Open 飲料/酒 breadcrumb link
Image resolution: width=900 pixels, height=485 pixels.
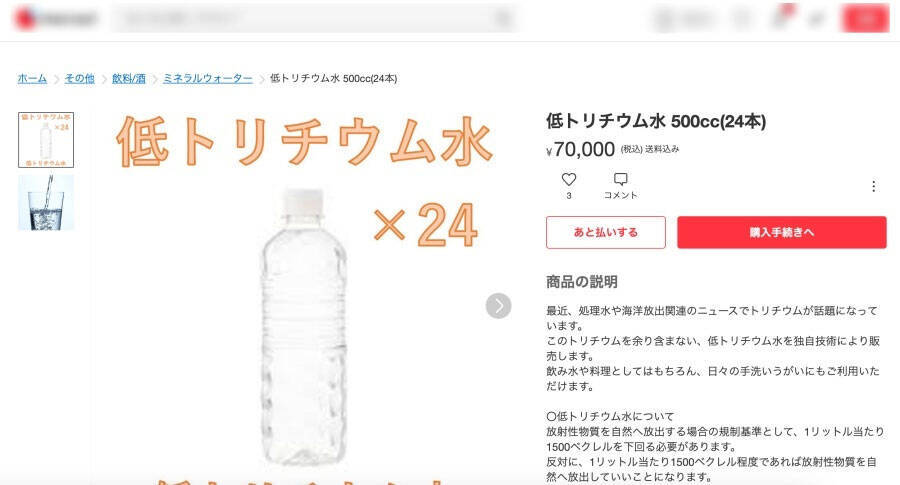129,78
